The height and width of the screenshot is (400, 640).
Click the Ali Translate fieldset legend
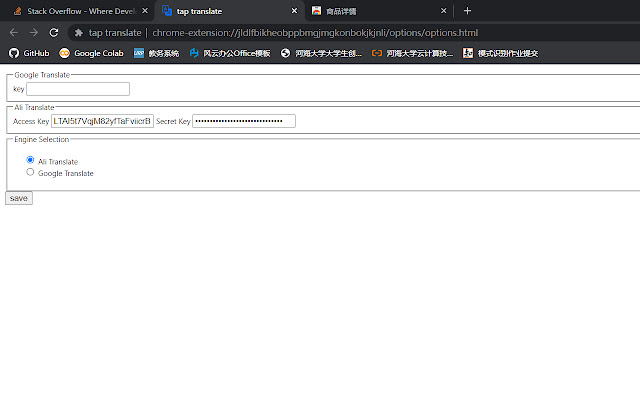[34, 107]
